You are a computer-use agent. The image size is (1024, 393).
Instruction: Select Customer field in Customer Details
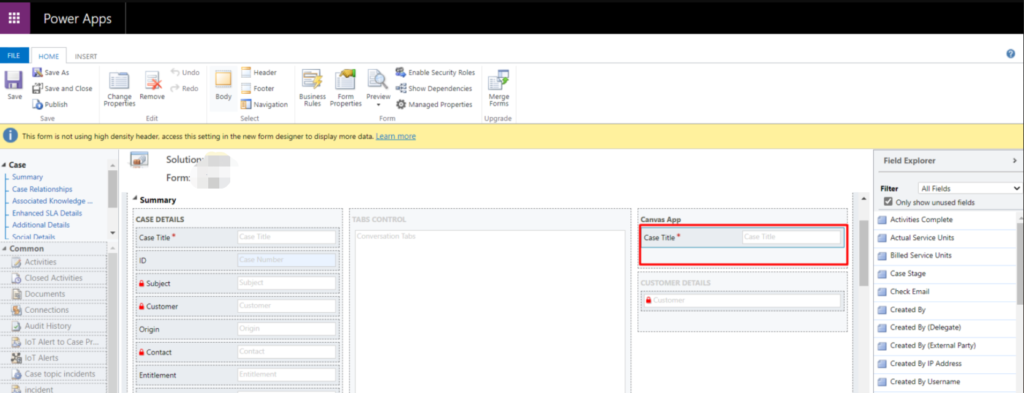[743, 300]
